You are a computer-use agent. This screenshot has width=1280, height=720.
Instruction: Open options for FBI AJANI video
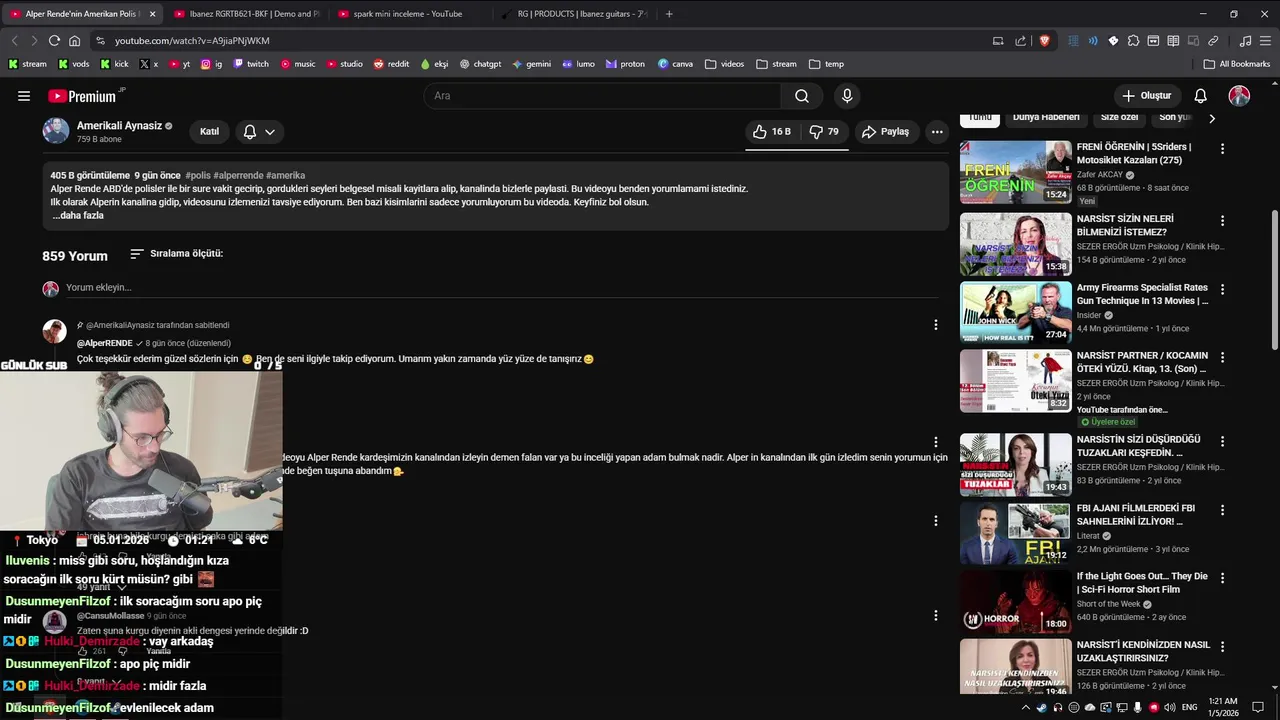pos(1222,510)
